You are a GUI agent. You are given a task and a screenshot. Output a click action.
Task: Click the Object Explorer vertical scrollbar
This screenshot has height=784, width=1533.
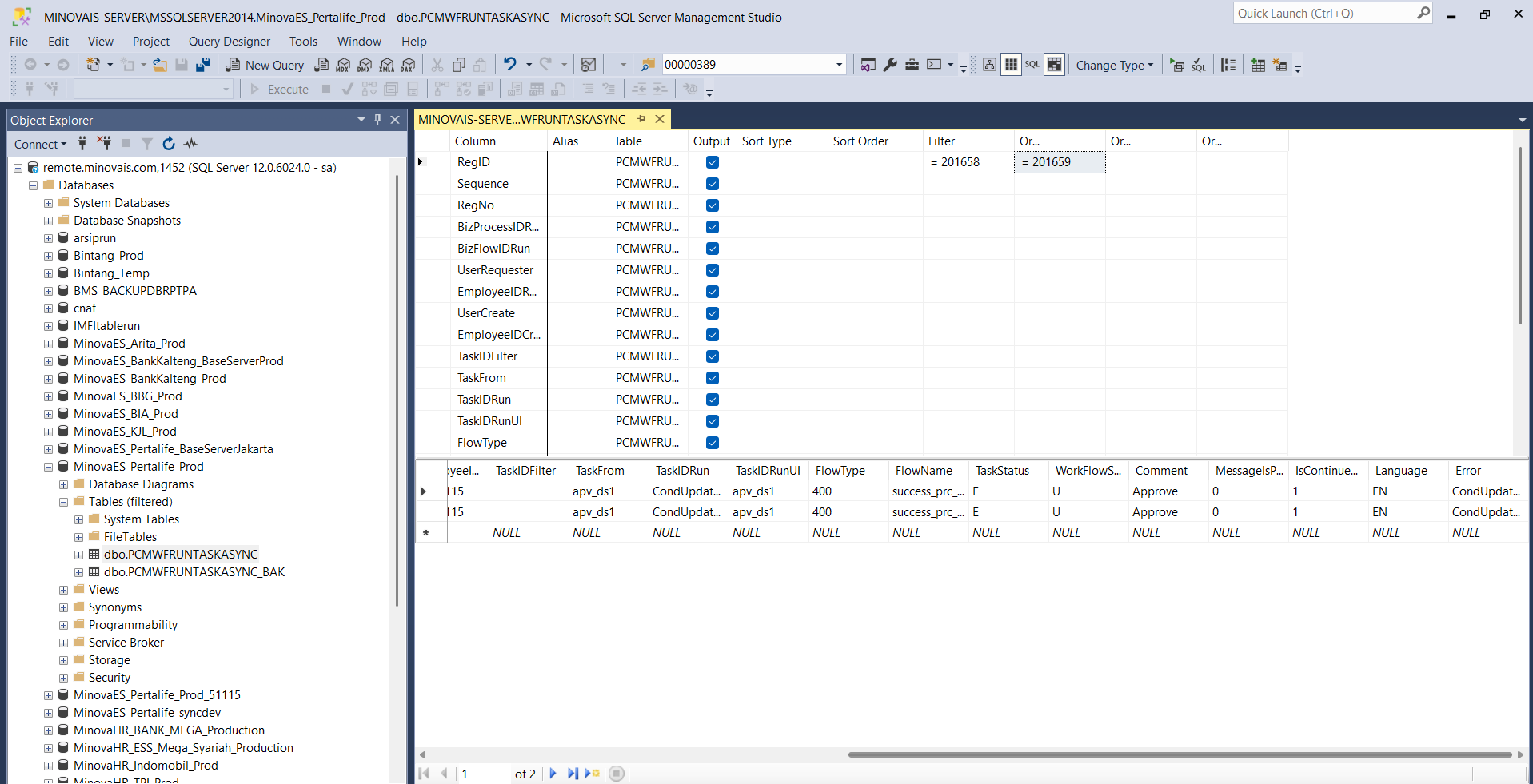[397, 392]
